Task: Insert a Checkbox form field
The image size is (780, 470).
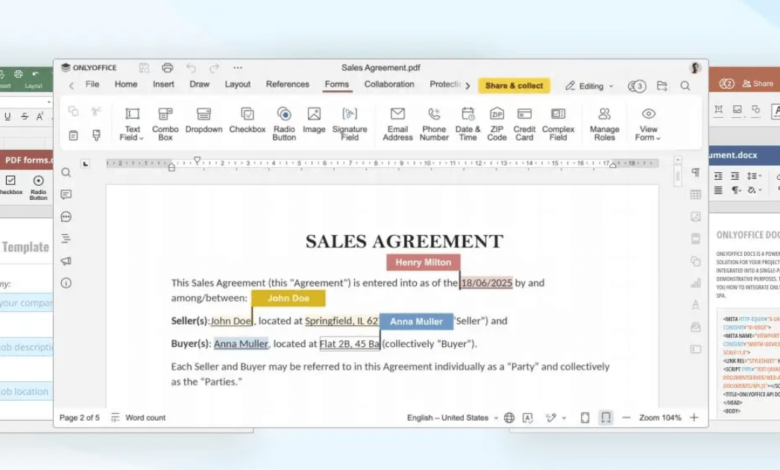Action: [x=247, y=122]
